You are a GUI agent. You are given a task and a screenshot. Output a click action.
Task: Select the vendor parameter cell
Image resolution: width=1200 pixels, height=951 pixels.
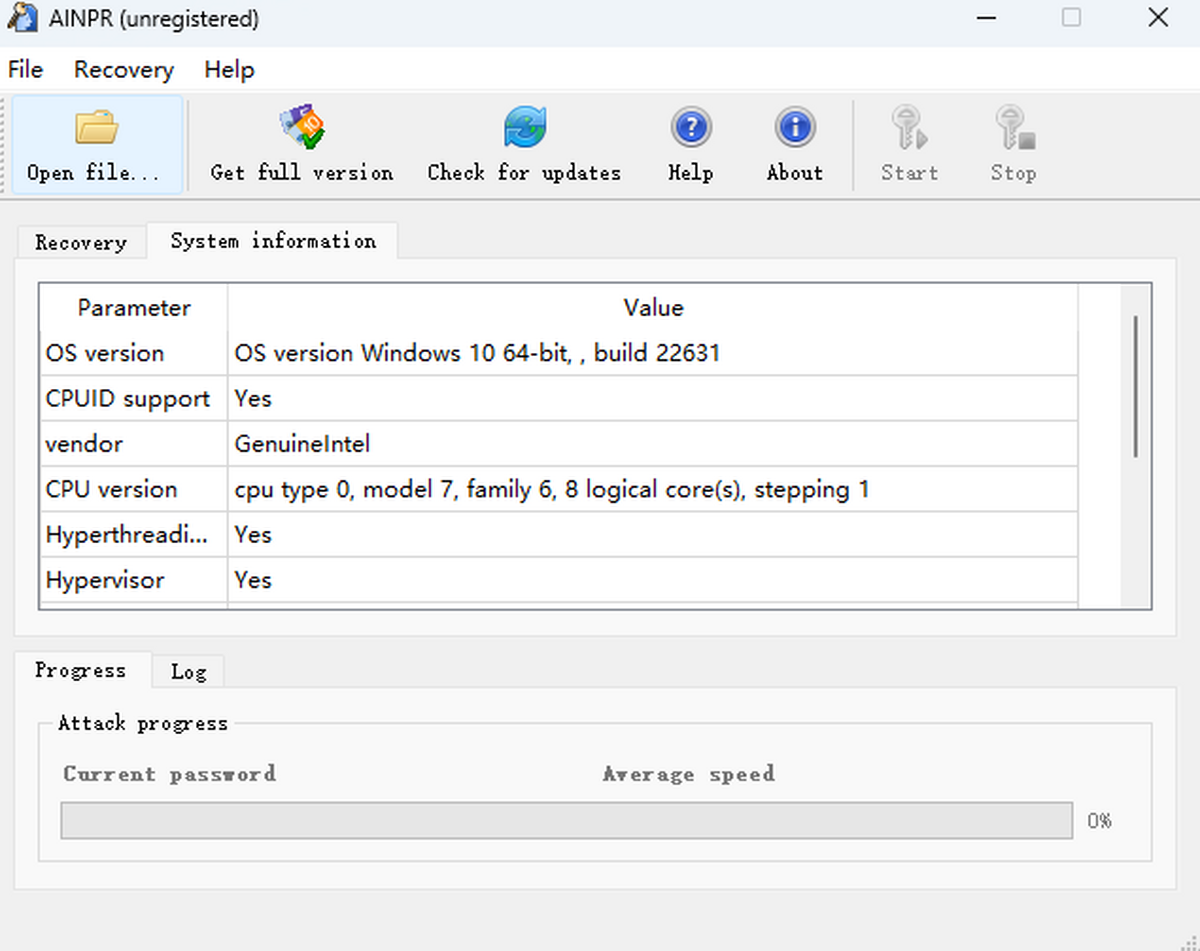[x=134, y=443]
